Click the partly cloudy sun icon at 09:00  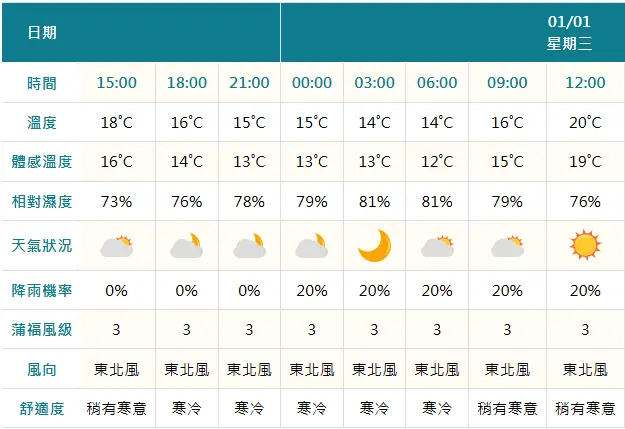pyautogui.click(x=507, y=246)
